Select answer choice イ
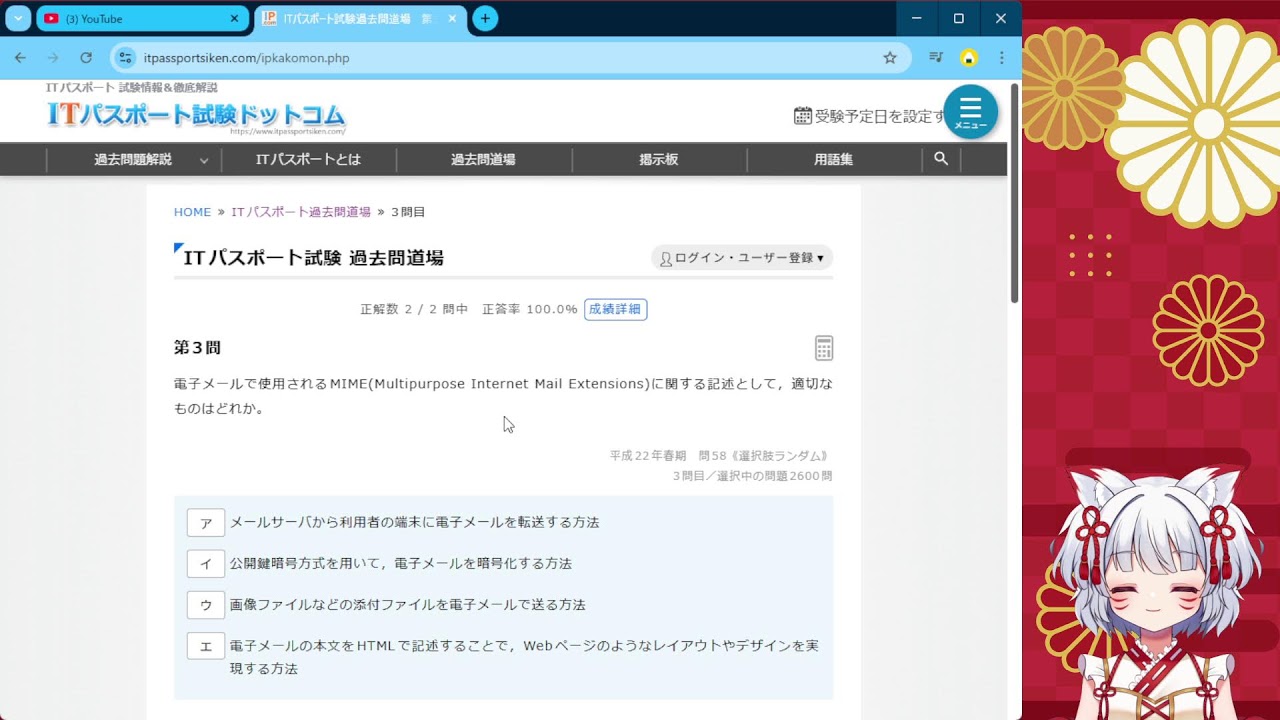Screen dimensions: 1280x720 206,564
